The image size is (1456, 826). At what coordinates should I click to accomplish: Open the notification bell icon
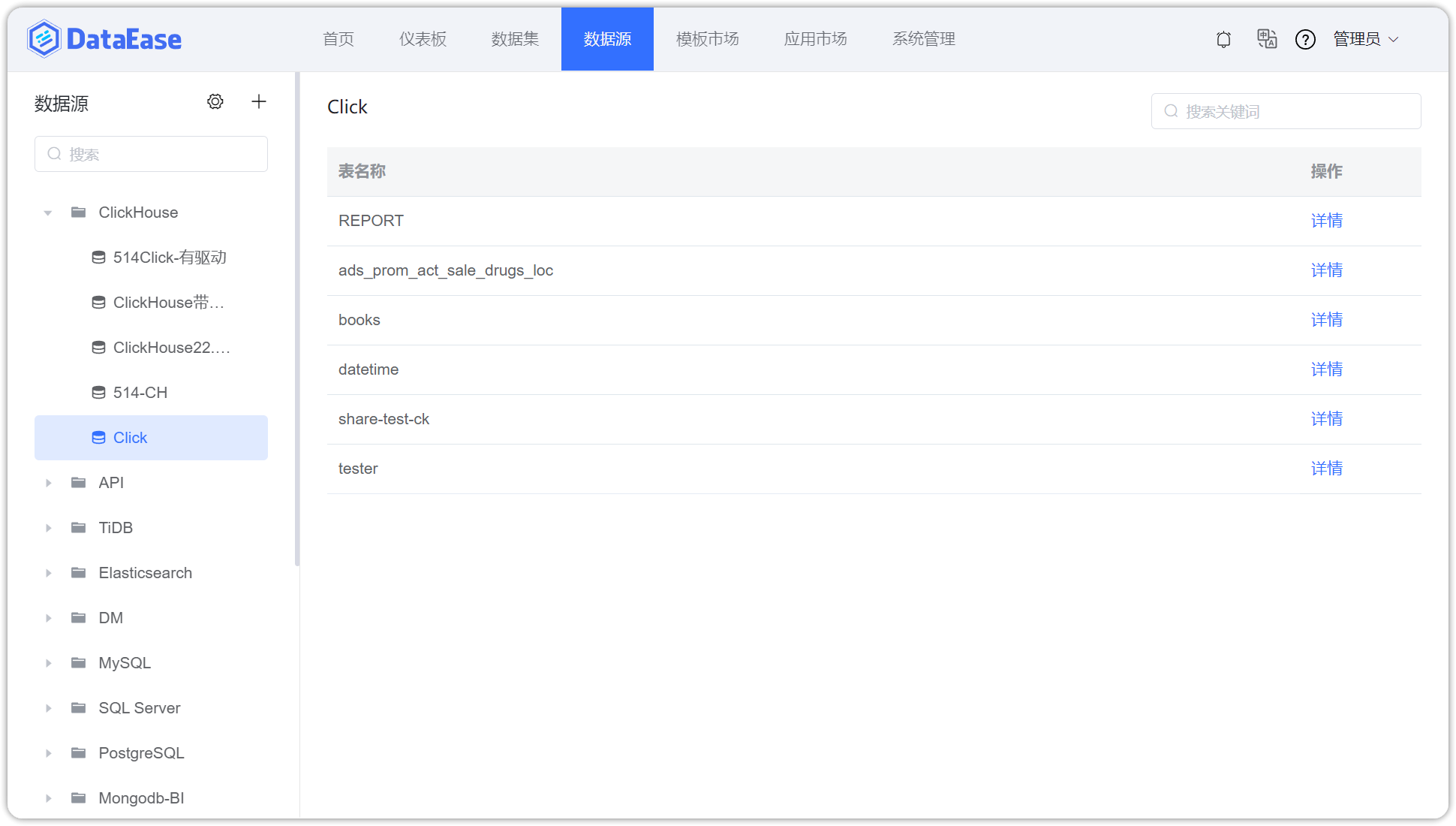click(x=1223, y=39)
